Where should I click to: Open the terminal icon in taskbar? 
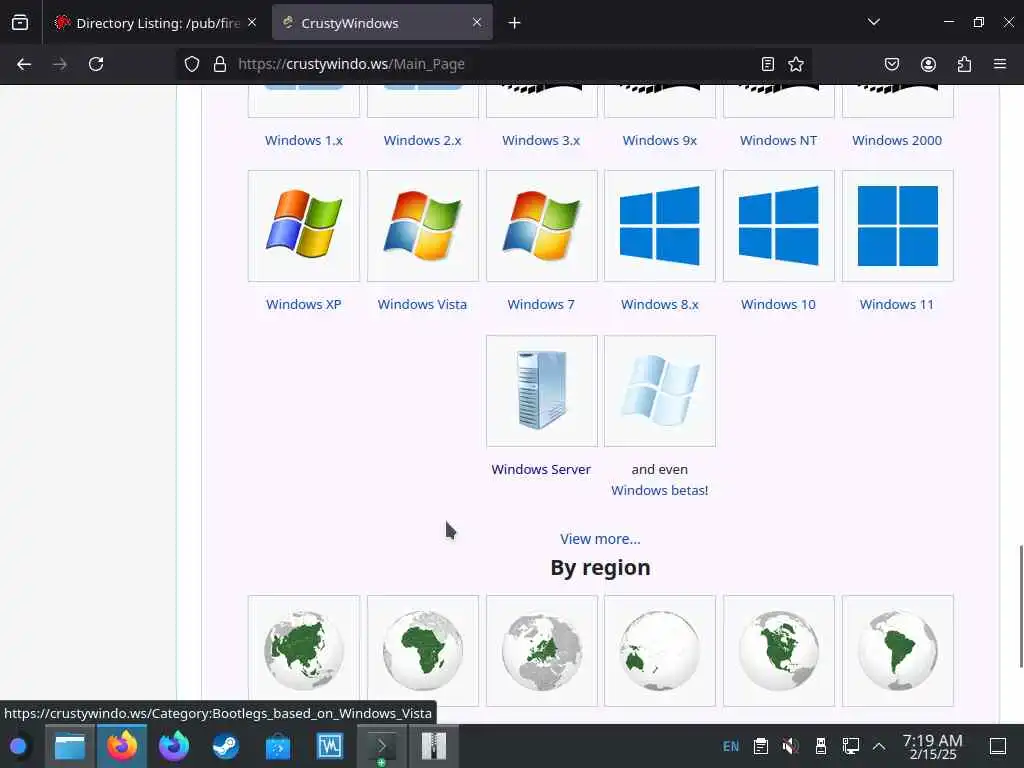pyautogui.click(x=382, y=746)
